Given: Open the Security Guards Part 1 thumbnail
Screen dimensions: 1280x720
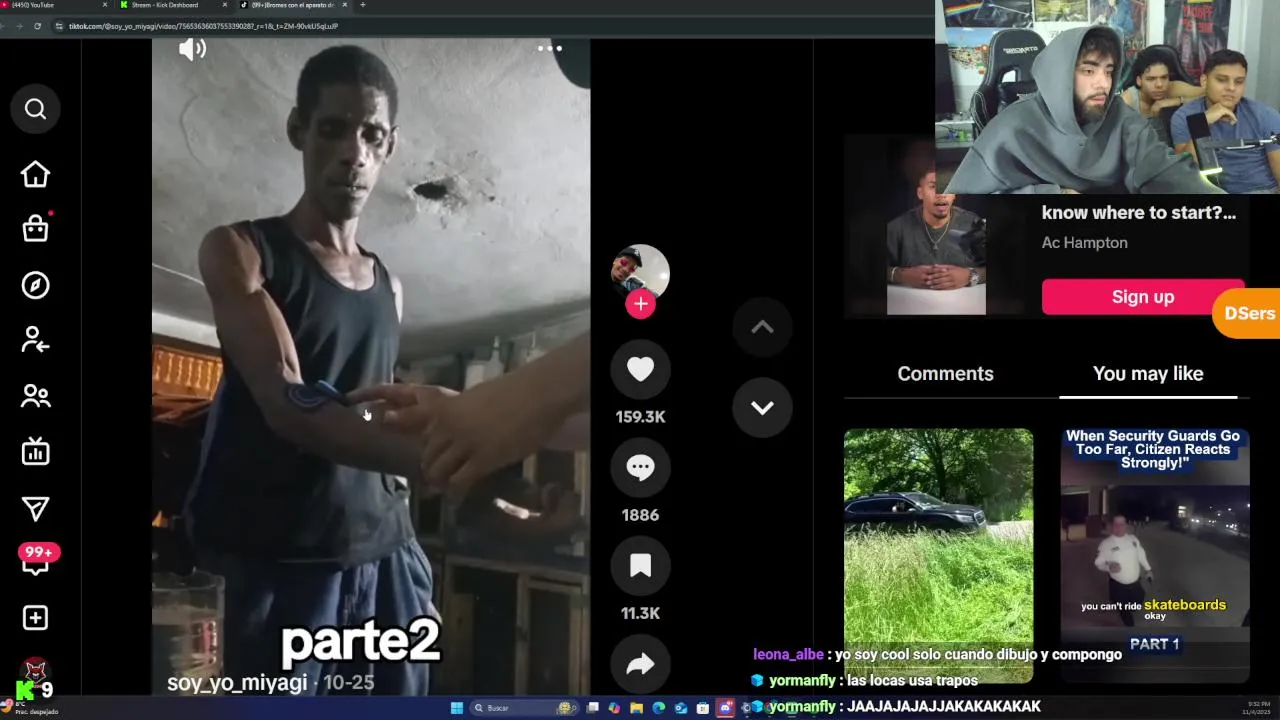Looking at the screenshot, I should click(1155, 555).
